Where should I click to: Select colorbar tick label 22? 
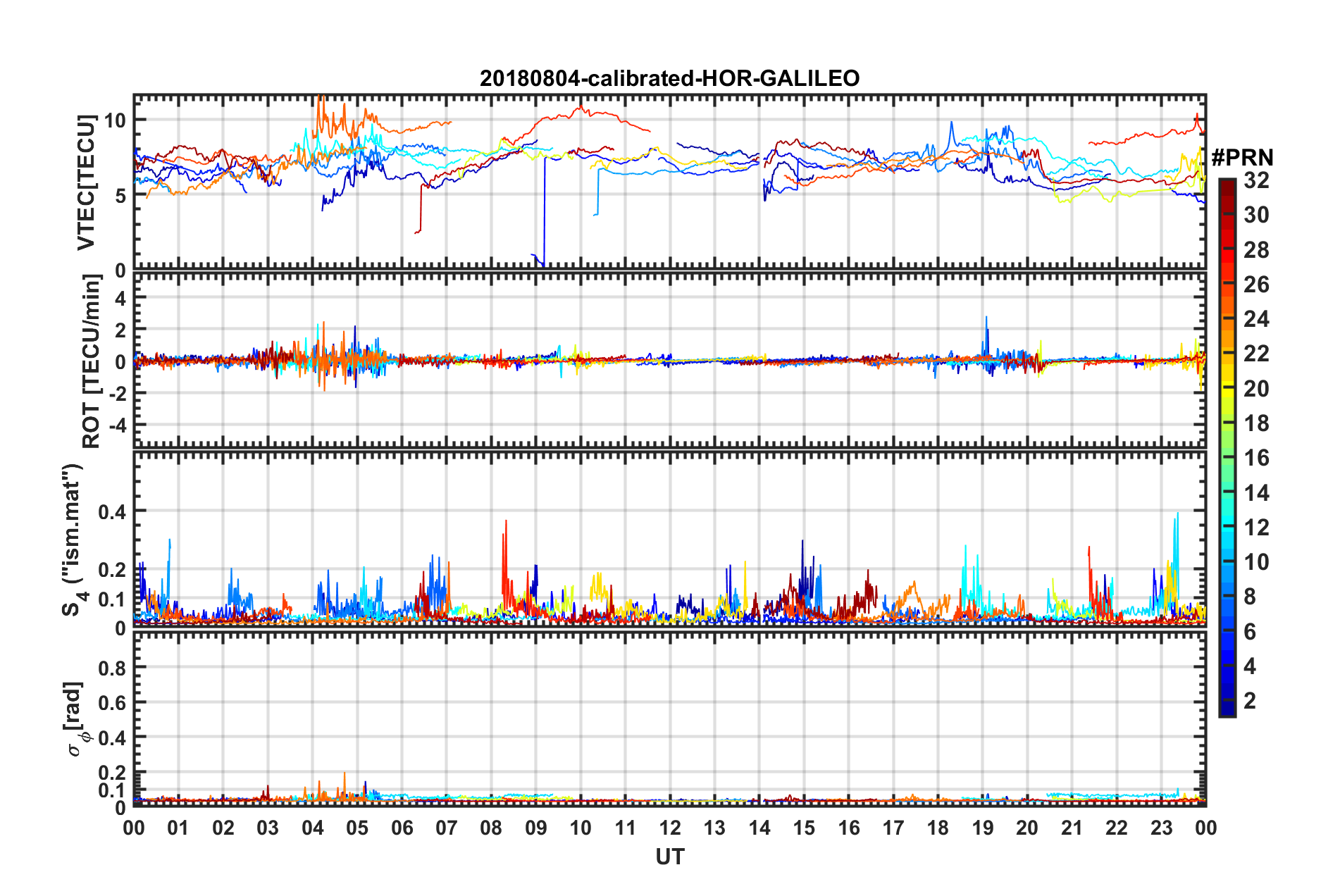[1256, 354]
